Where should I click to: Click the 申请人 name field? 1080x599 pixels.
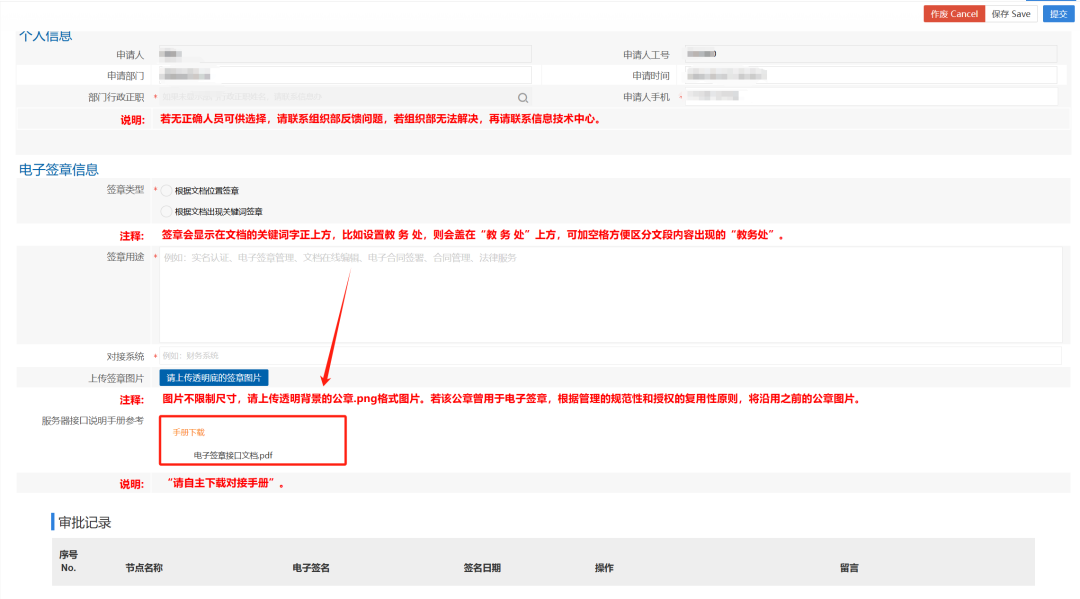pyautogui.click(x=345, y=54)
